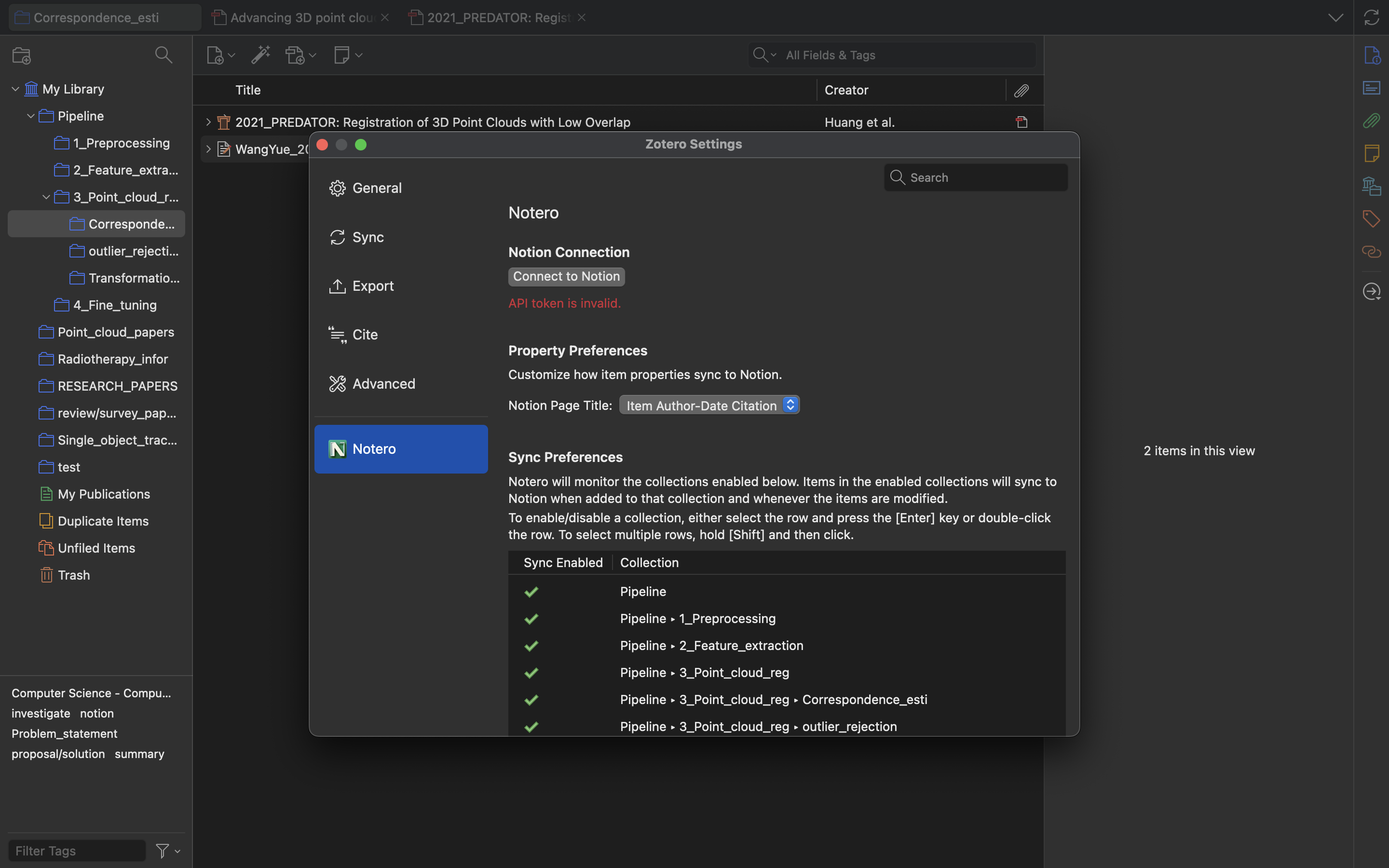Click the Connect to Notion button

pyautogui.click(x=566, y=276)
